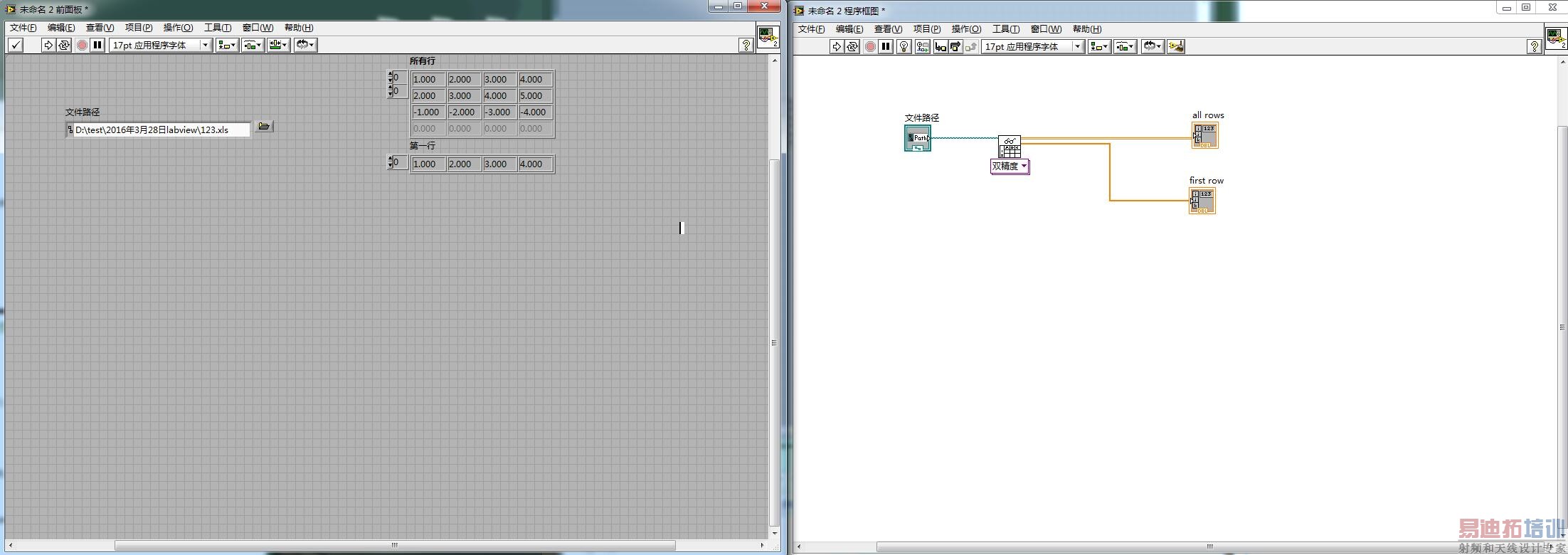Open 文件(F) menu in block diagram window
This screenshot has height=555, width=1568.
coord(811,29)
